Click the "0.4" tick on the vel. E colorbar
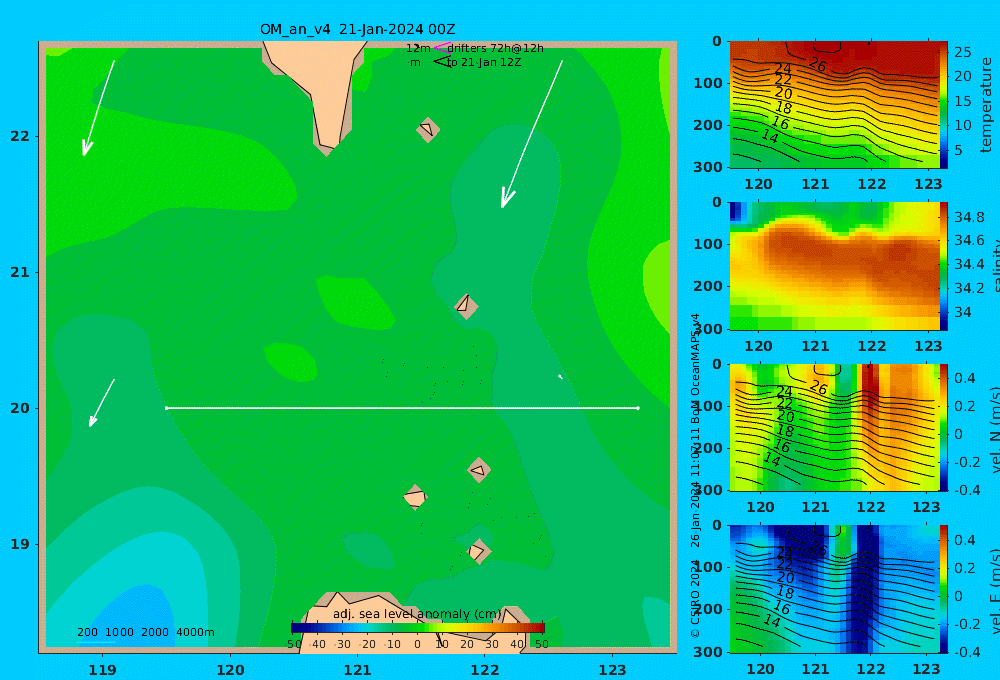 tap(965, 540)
